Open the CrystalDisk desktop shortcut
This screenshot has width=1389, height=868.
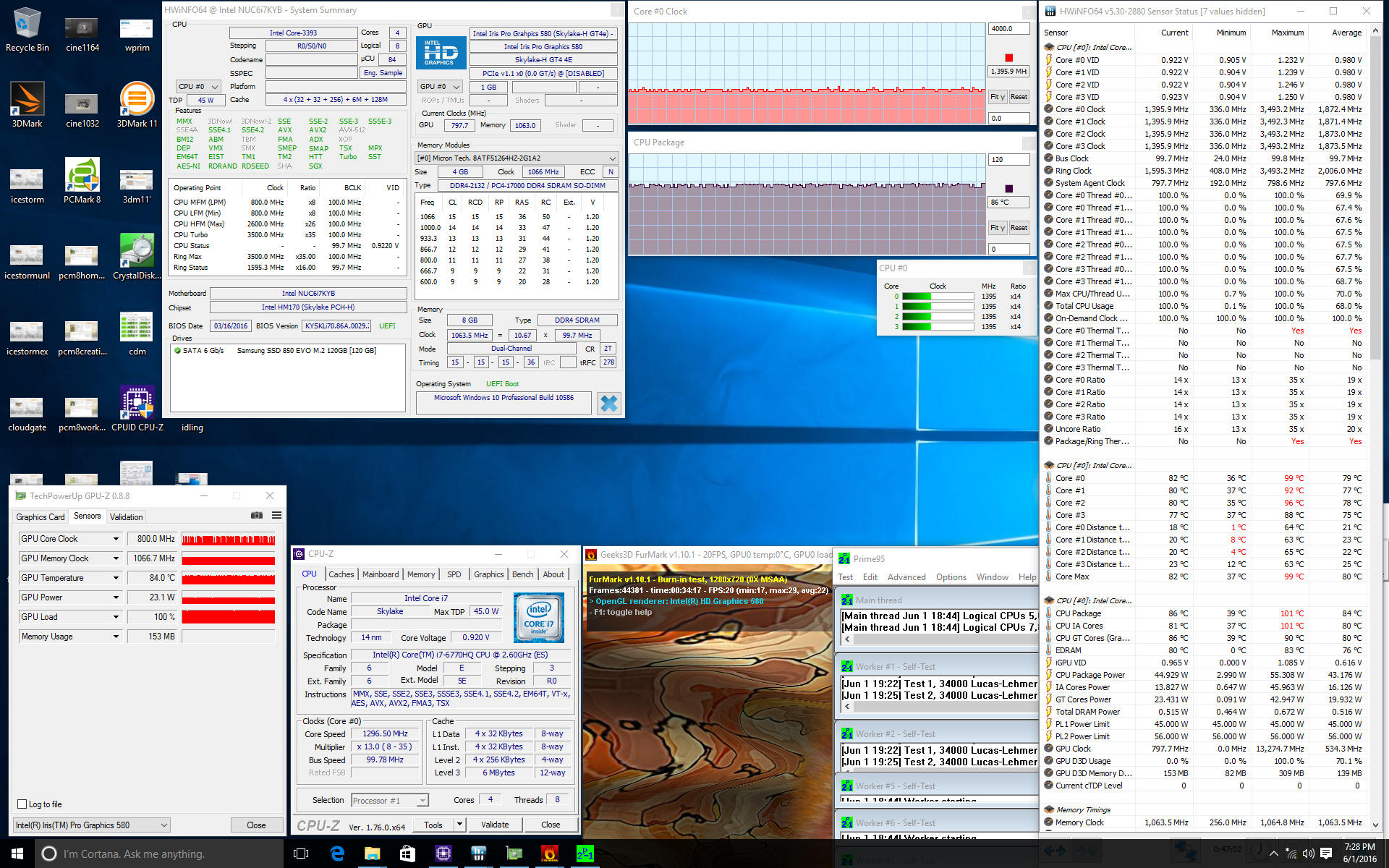coord(137,257)
